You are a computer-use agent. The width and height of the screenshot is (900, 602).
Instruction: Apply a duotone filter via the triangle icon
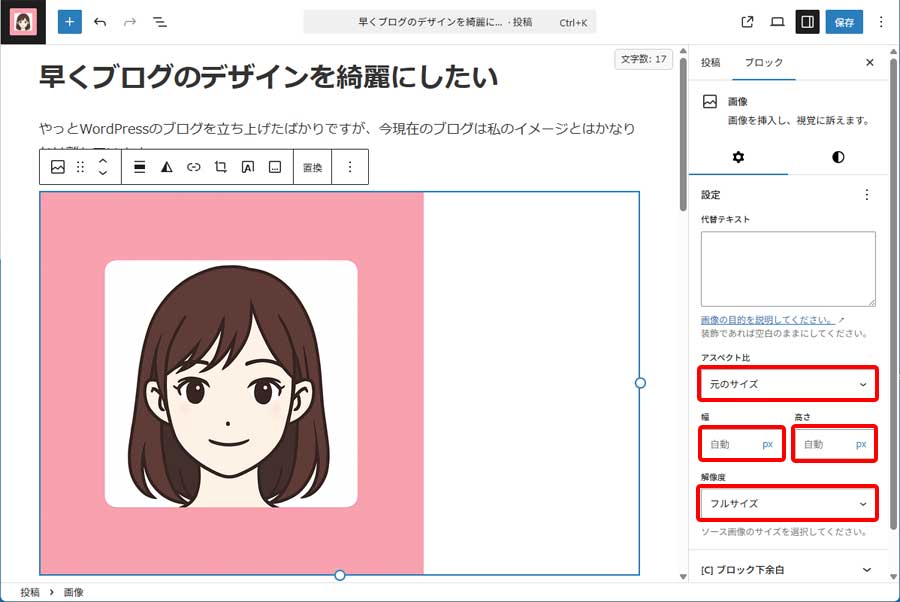167,167
